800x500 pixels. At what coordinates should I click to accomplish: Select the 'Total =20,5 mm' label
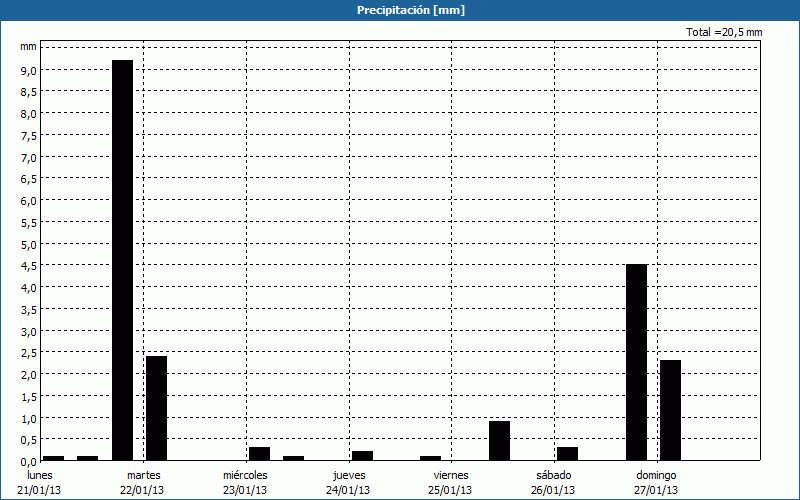click(724, 32)
